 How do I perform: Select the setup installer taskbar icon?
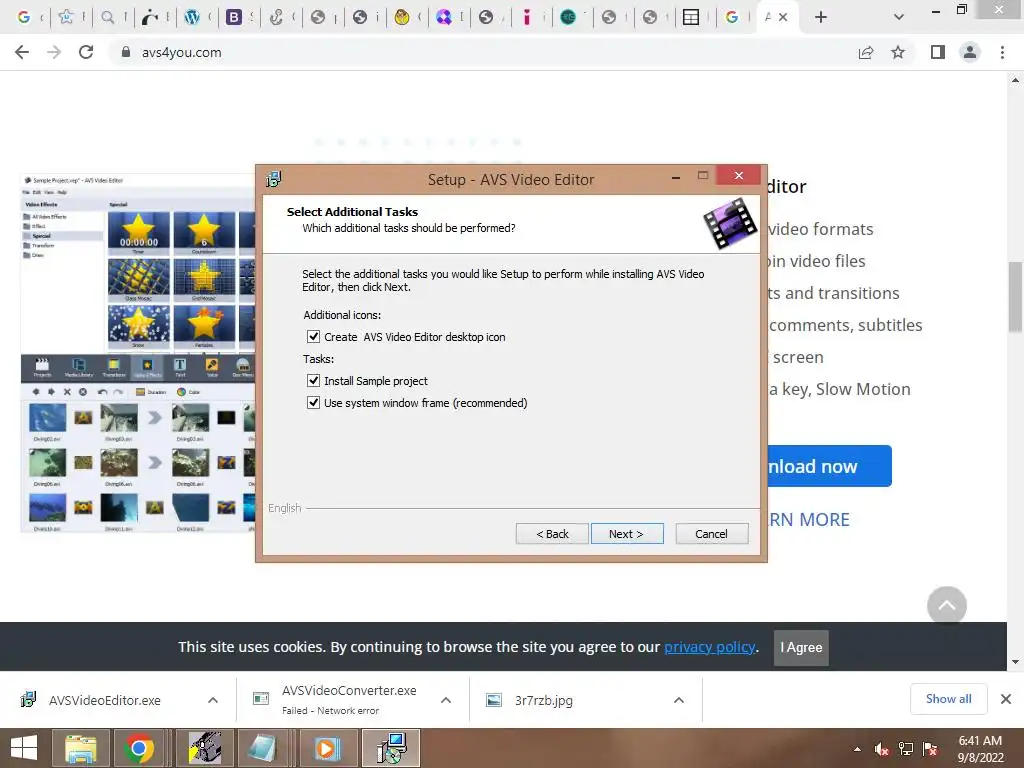(x=391, y=748)
